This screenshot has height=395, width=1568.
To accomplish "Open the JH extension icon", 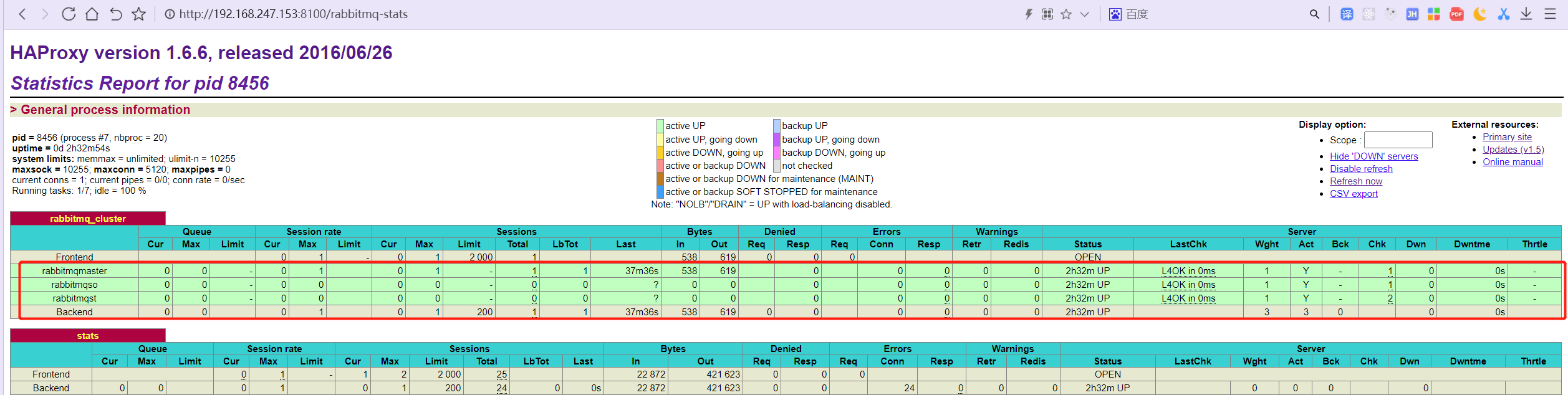I will [1412, 14].
